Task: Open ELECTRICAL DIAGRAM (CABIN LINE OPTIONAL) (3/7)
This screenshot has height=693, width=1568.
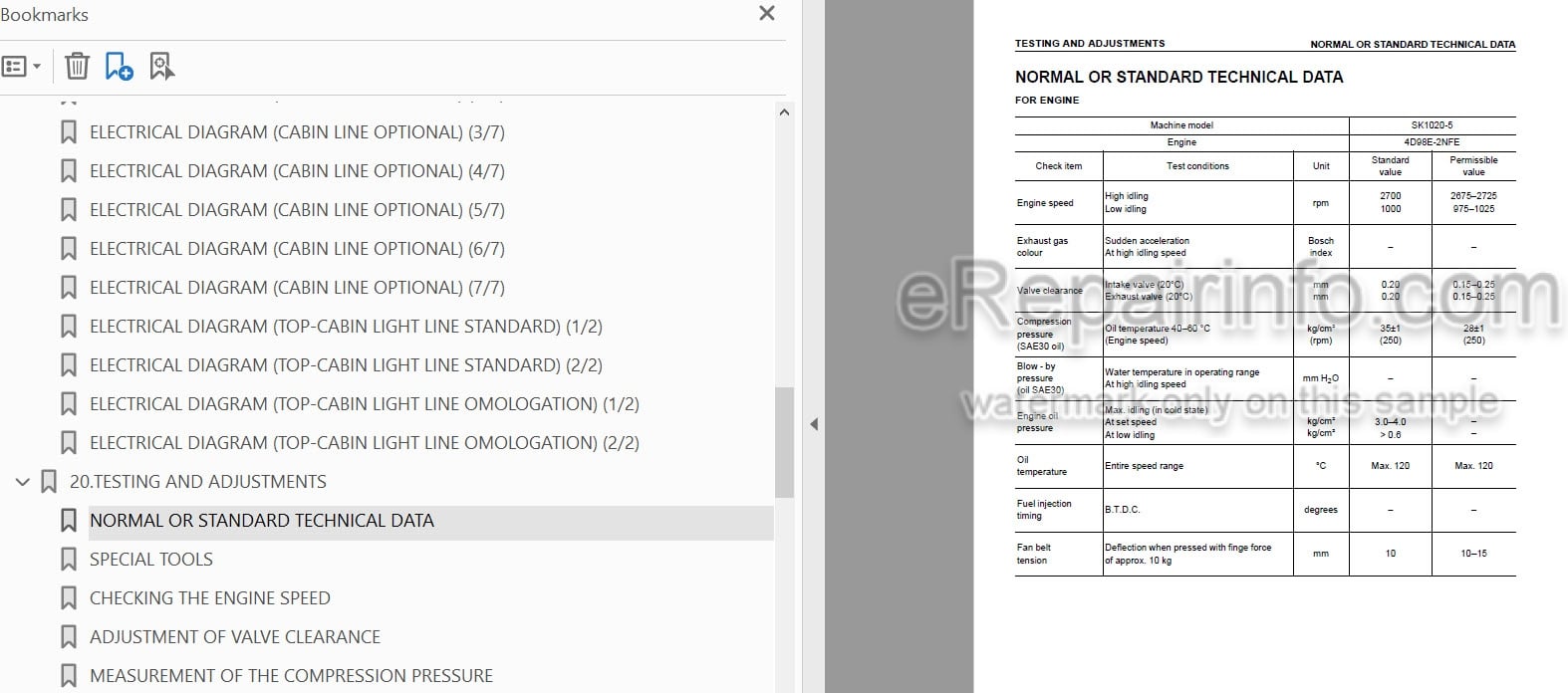Action: [x=297, y=132]
